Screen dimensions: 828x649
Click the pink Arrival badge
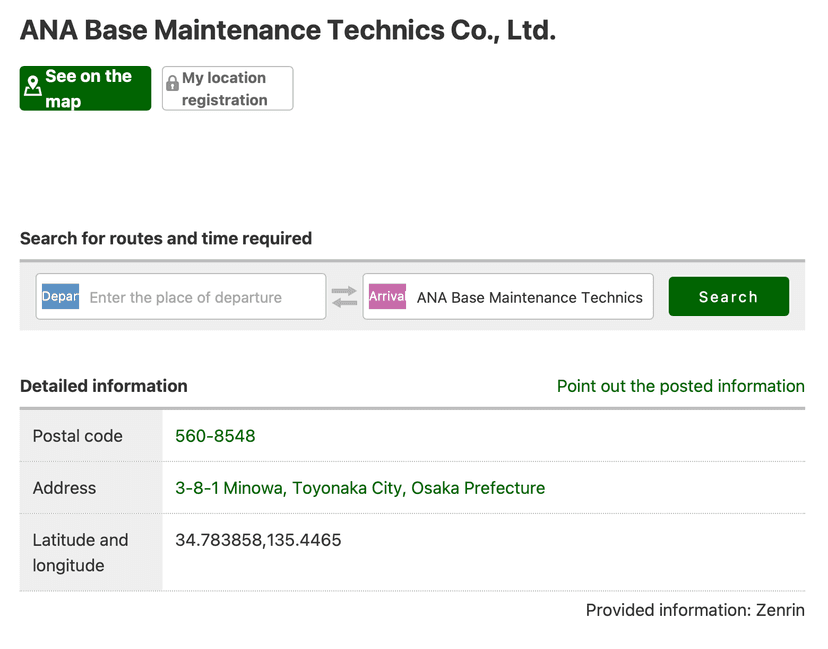pyautogui.click(x=387, y=297)
